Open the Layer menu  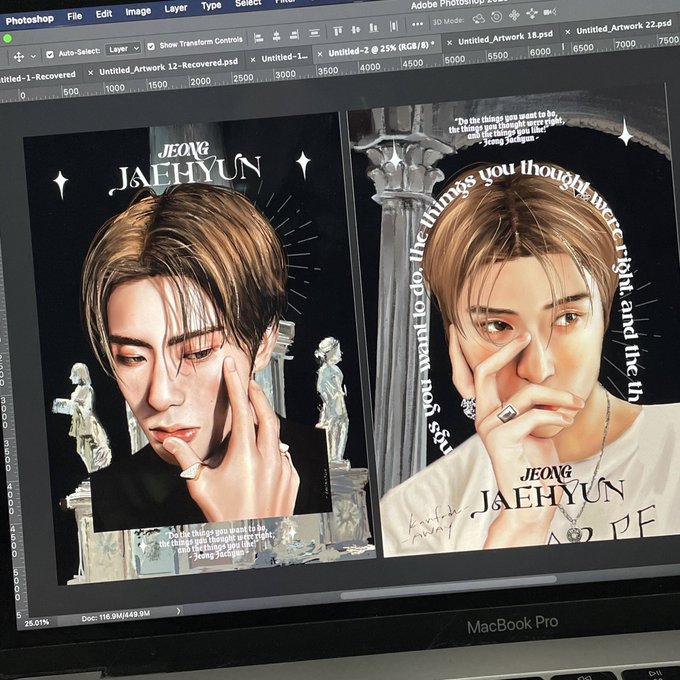click(176, 8)
